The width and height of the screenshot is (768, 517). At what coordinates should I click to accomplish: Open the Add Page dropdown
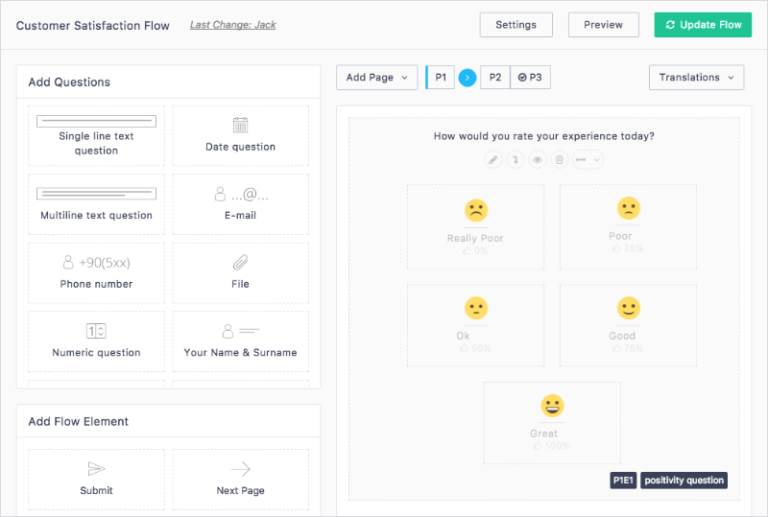pos(376,78)
